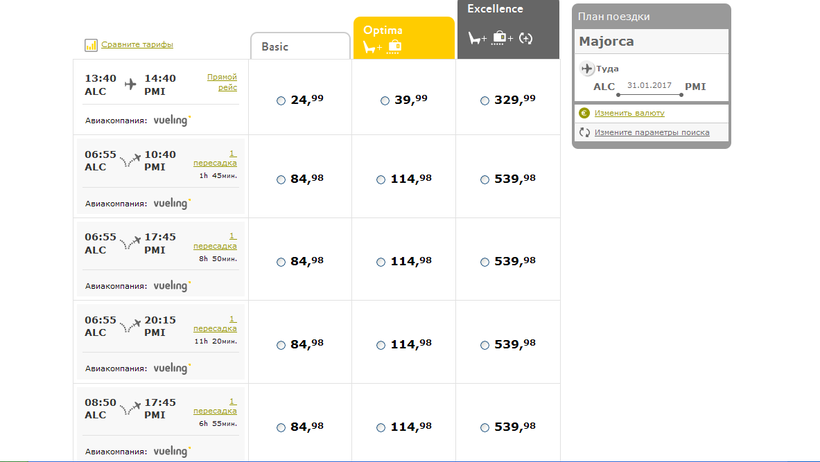Select Basic 84,98 fare for 06:55–10:40 flight
The image size is (820, 462).
click(281, 180)
